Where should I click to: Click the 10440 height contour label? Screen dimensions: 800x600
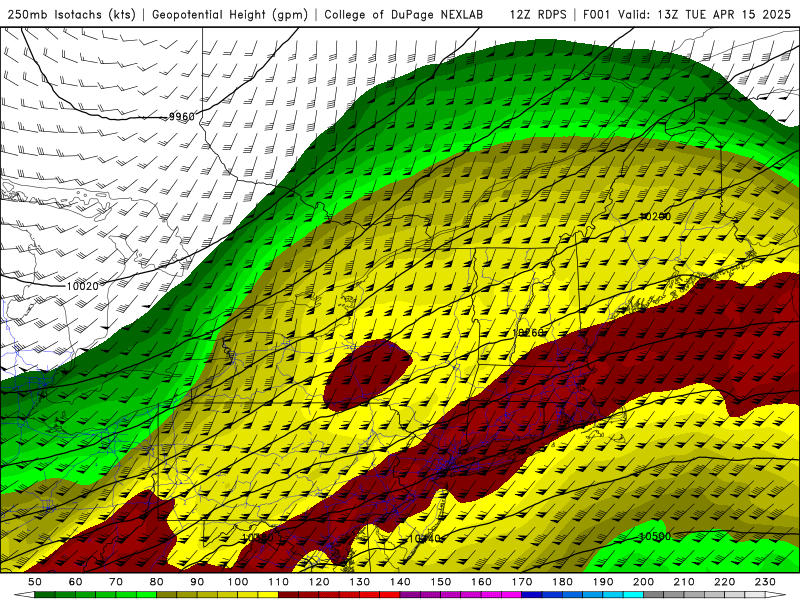pyautogui.click(x=424, y=538)
